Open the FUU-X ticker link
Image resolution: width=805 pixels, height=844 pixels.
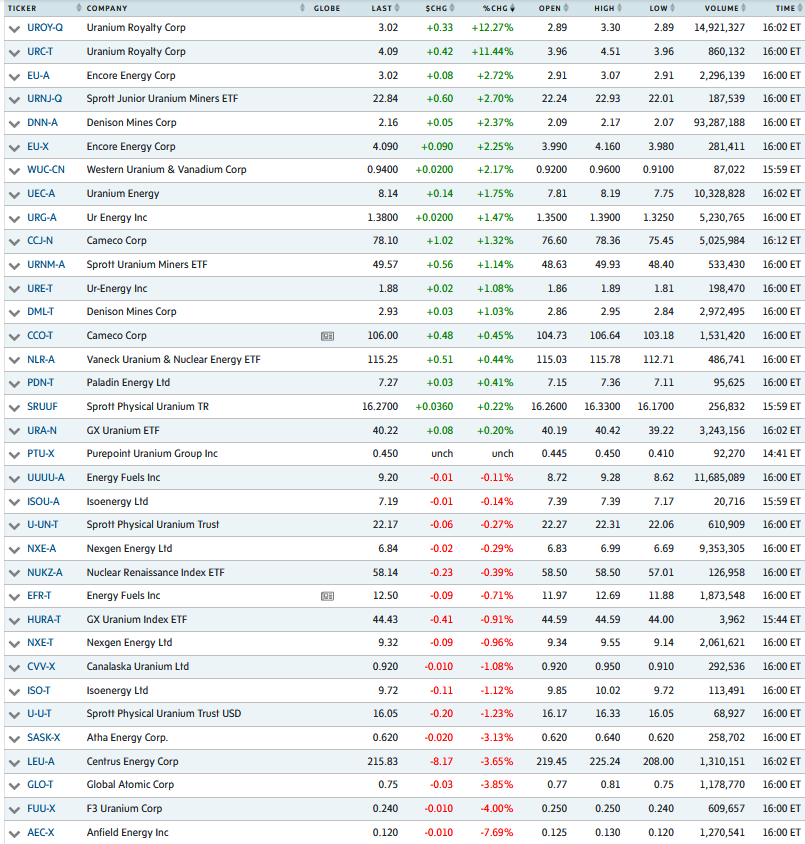[41, 808]
